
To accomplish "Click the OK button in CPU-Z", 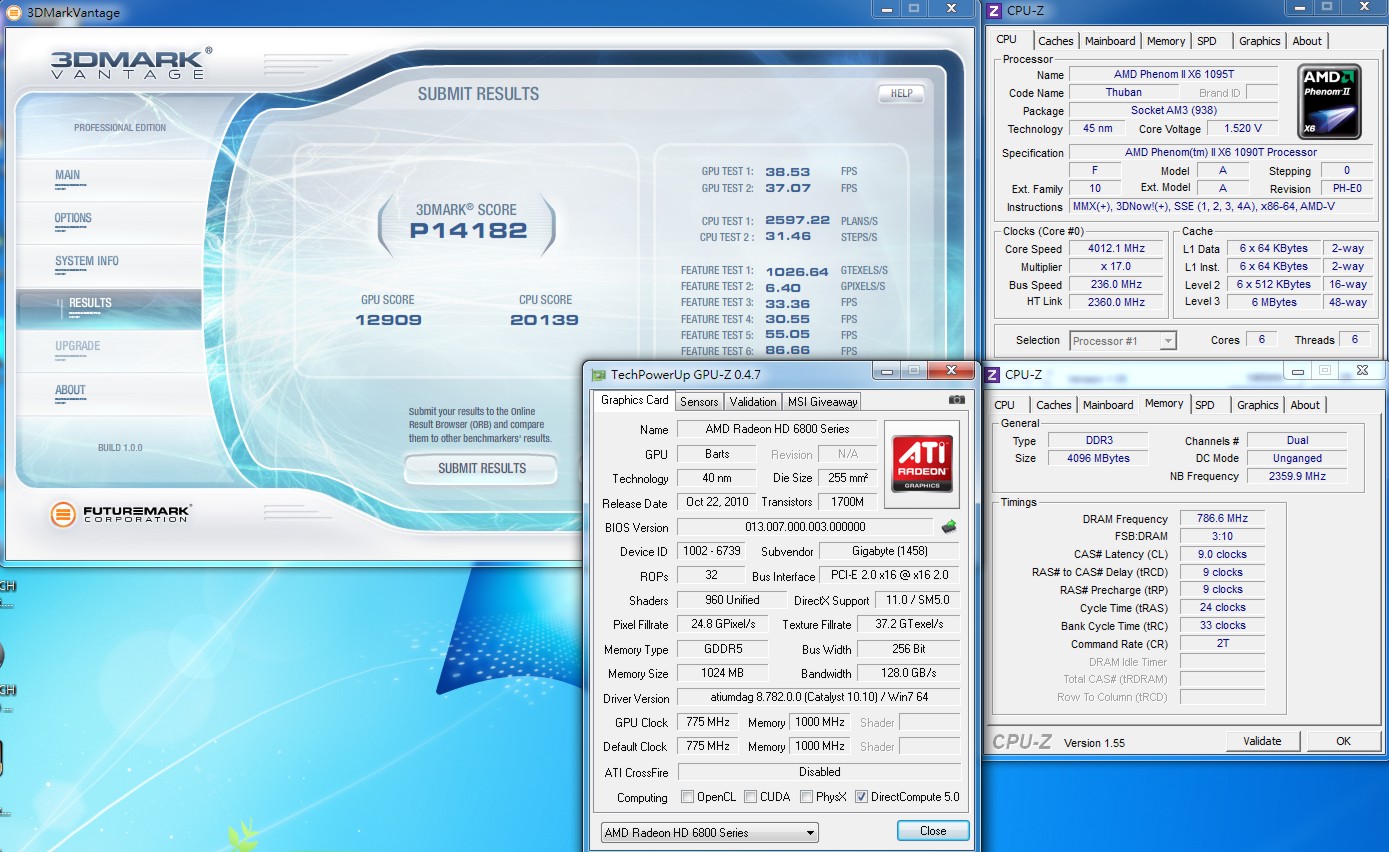I will (x=1343, y=741).
